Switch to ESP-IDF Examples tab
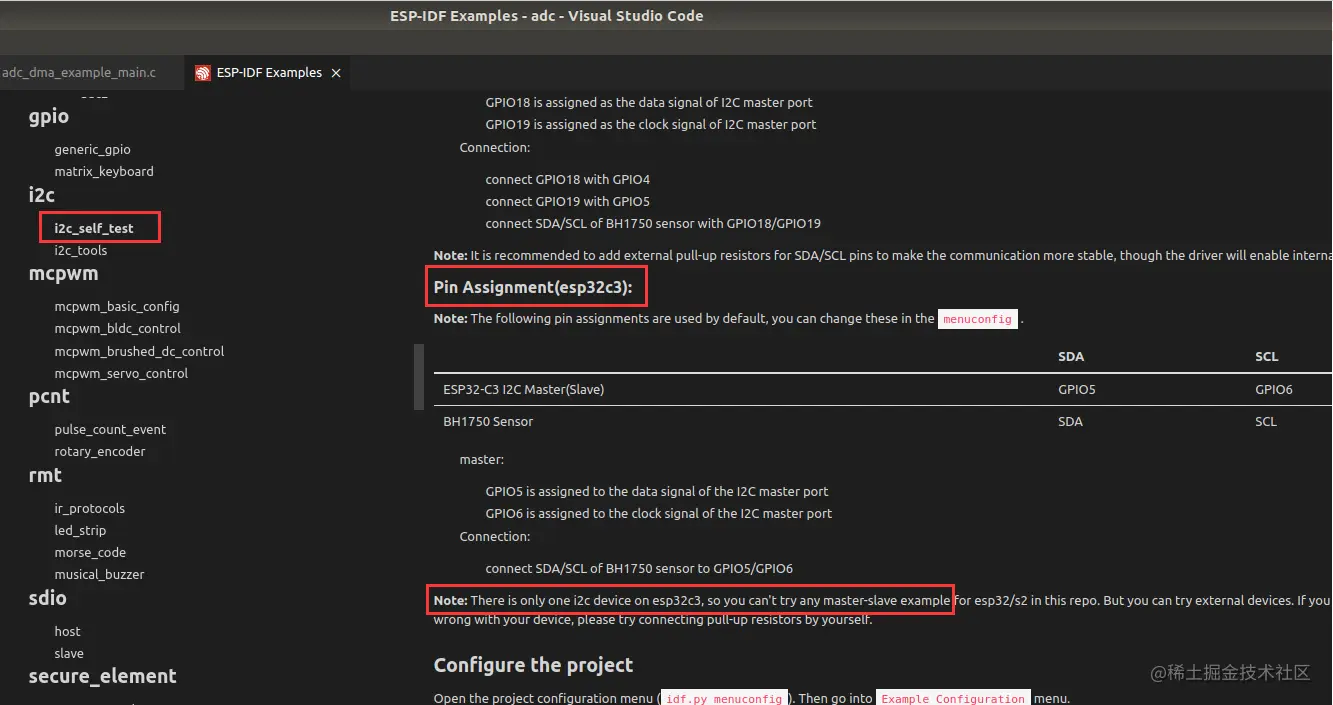Viewport: 1333px width, 705px height. tap(268, 73)
